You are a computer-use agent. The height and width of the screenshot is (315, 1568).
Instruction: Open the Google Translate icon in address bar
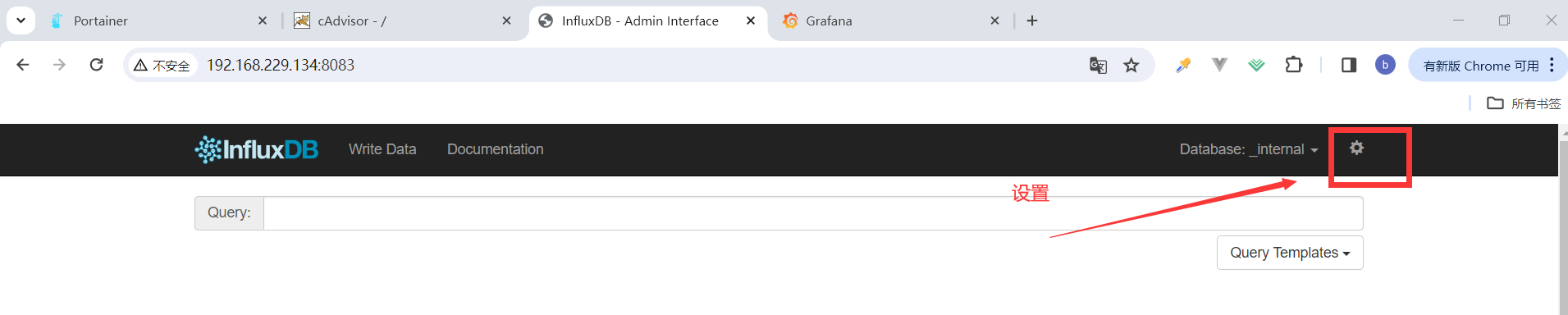tap(1098, 66)
